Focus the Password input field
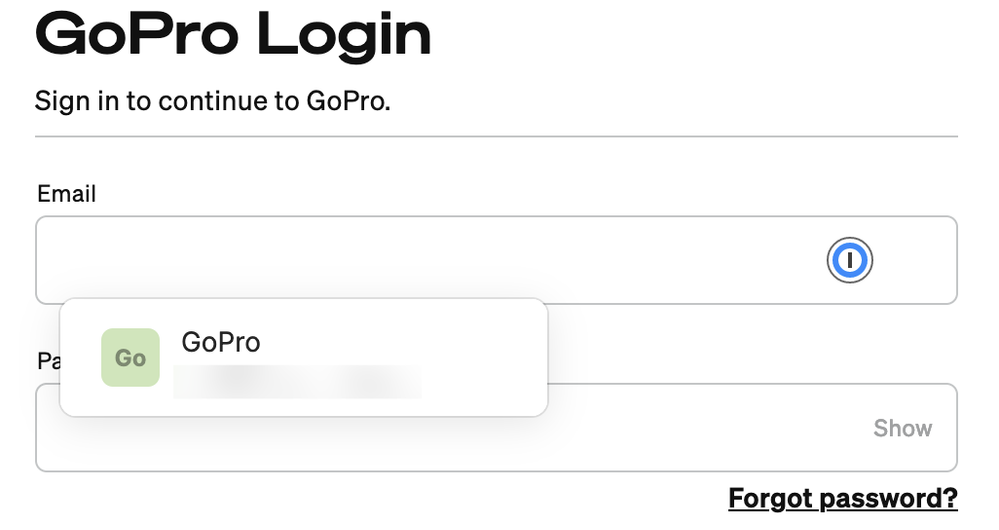 pos(496,427)
